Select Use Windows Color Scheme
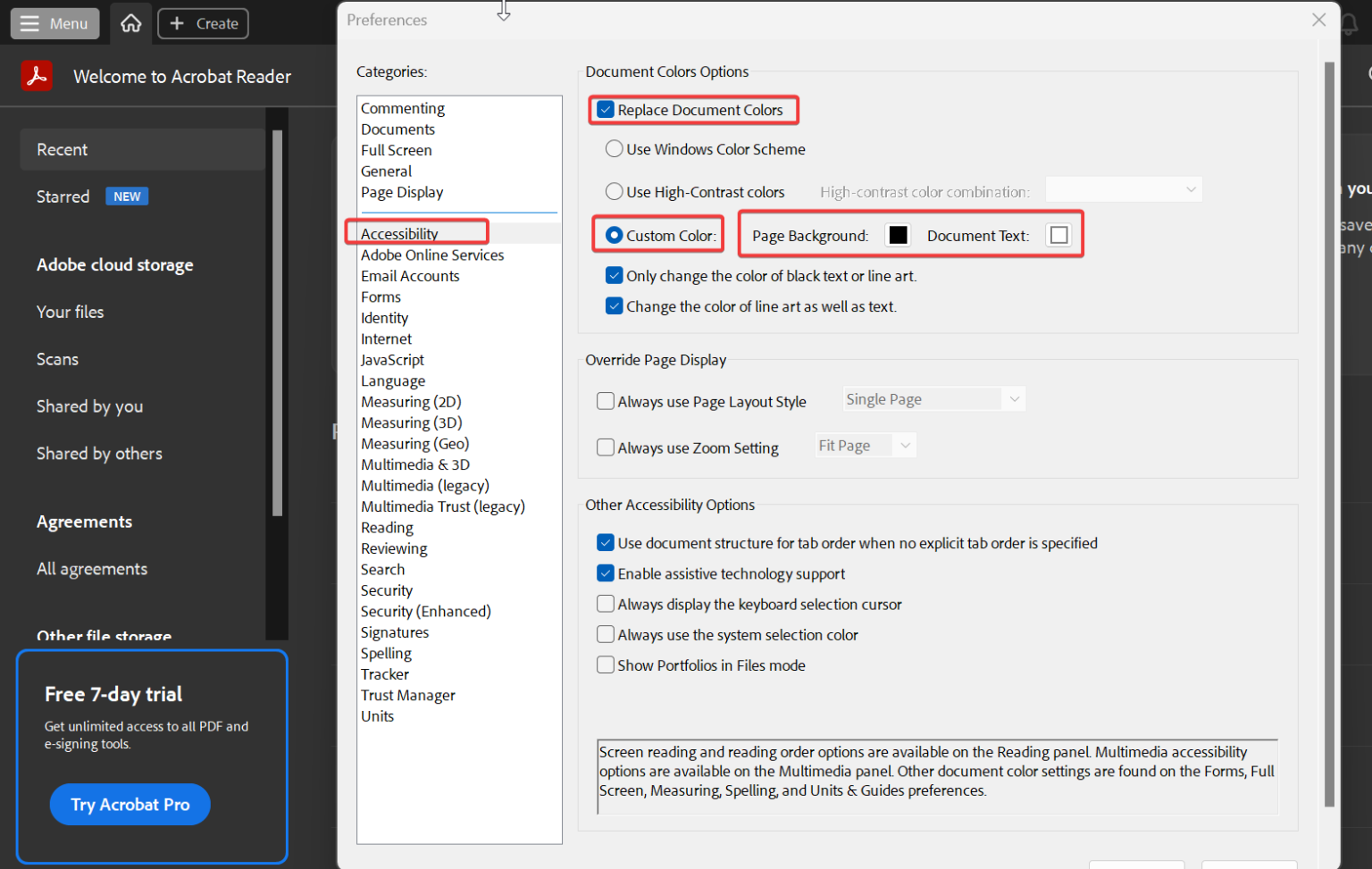Screen dimensions: 1372x869 [614, 149]
